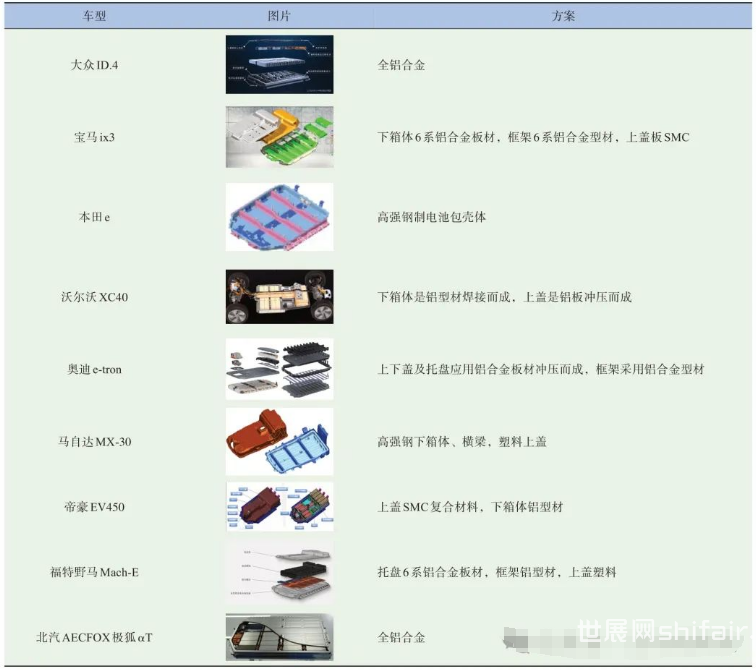Open the 福特野马 Mach-E layered battery image
The image size is (756, 670).
[x=279, y=572]
